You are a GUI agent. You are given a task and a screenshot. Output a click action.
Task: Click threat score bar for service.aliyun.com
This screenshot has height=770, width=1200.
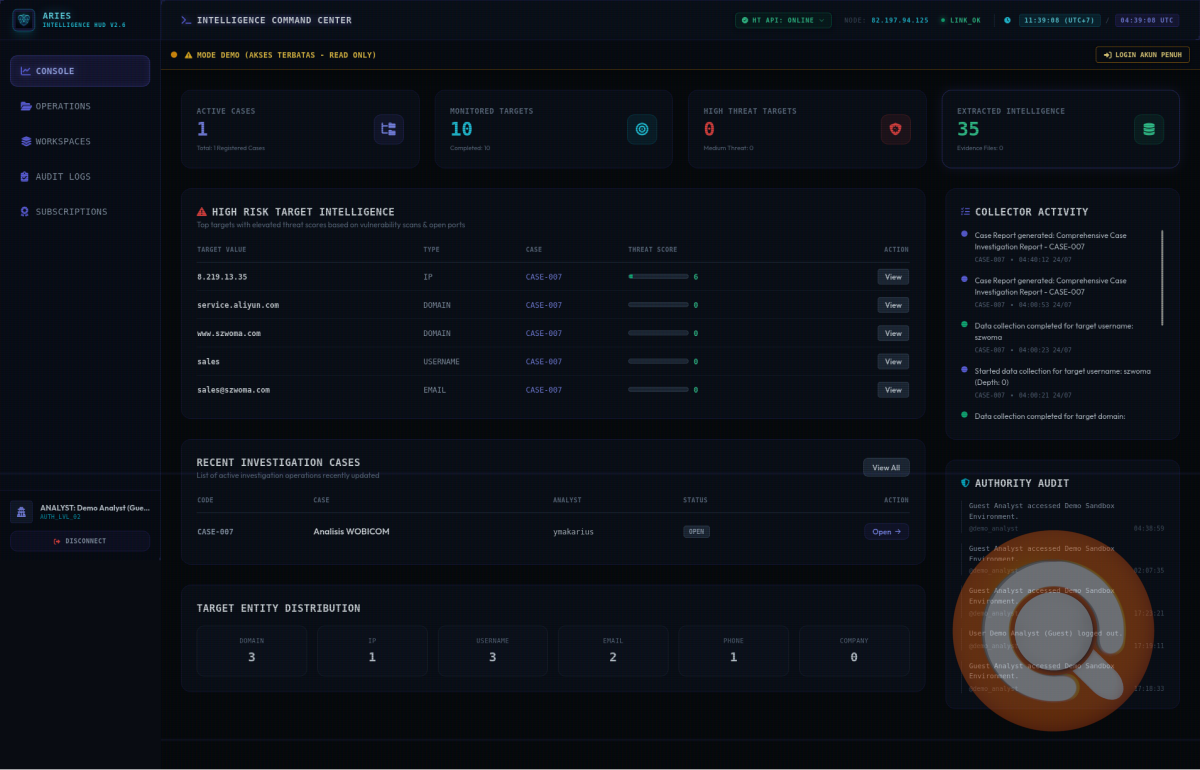pyautogui.click(x=658, y=305)
